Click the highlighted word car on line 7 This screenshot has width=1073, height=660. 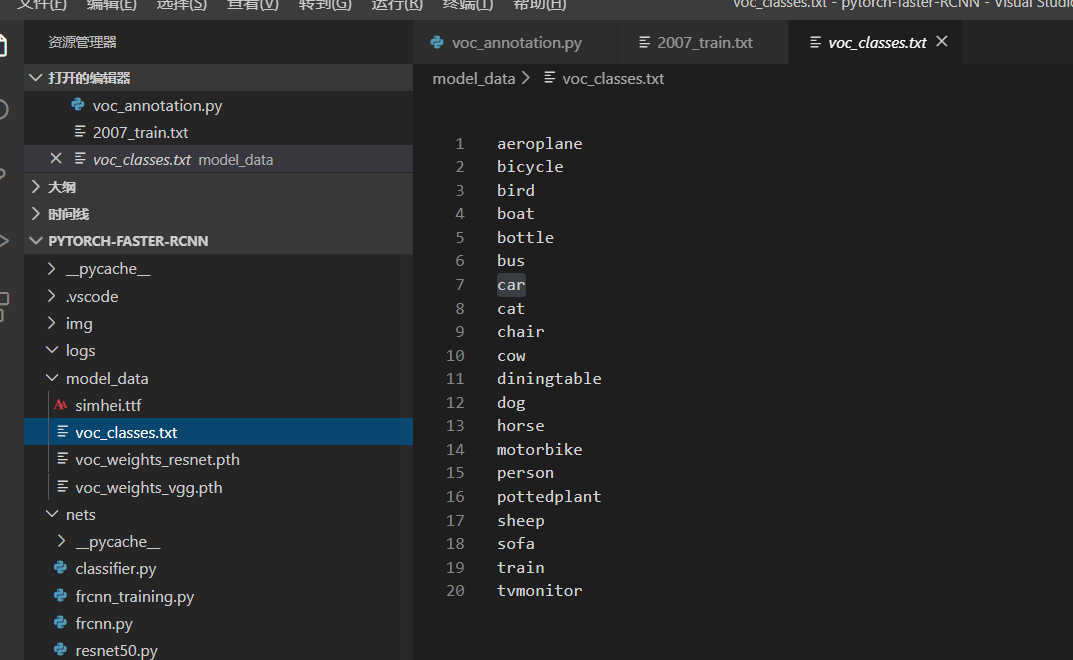(511, 285)
